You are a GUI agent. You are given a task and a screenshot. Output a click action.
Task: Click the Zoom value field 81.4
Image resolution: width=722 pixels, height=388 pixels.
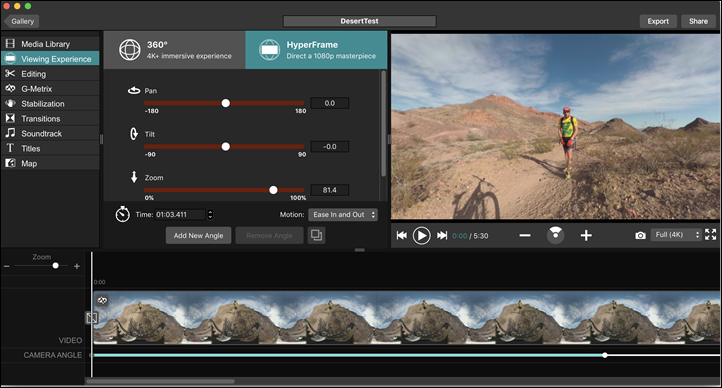tap(330, 190)
